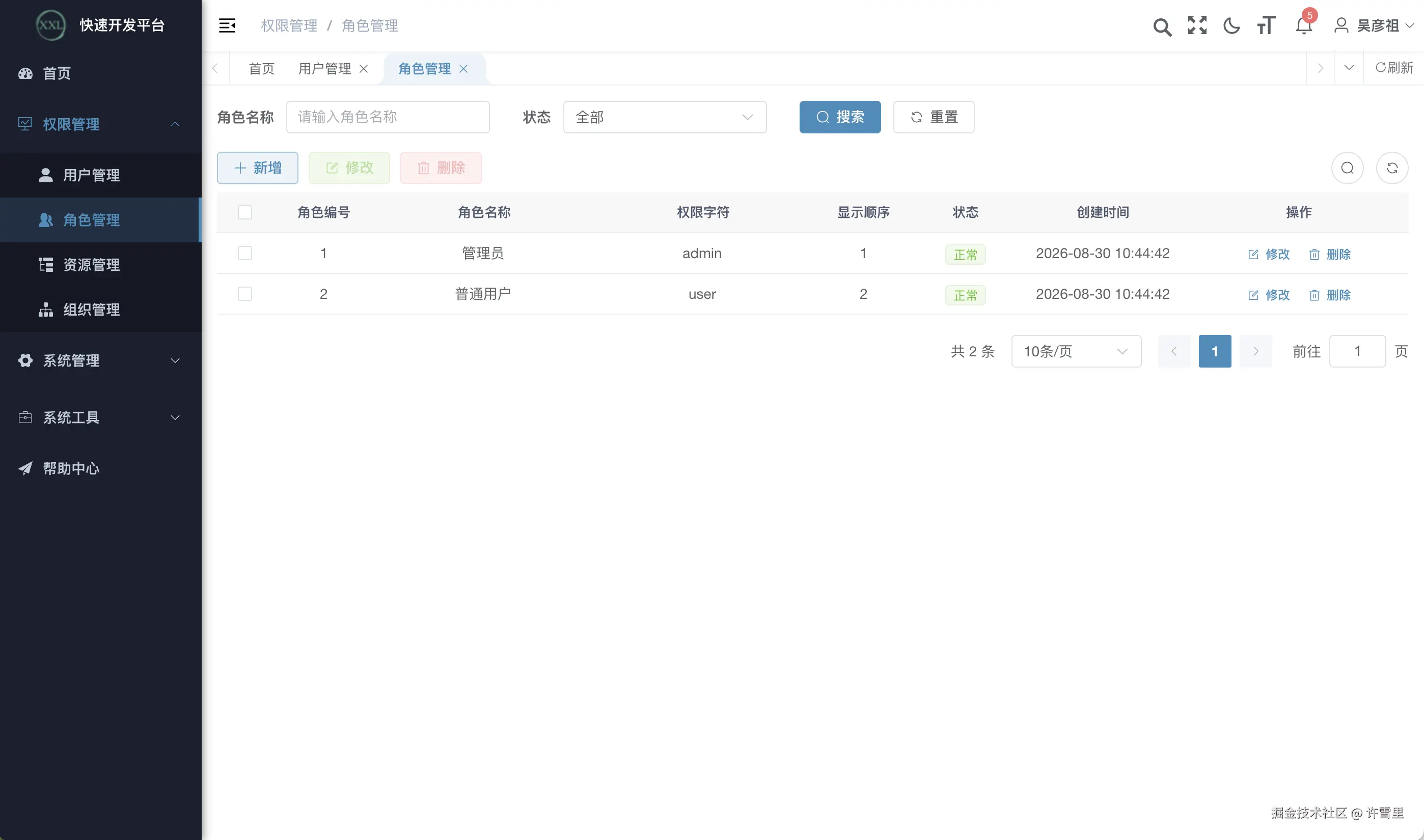Click the 创建时间 column header
This screenshot has width=1424, height=840.
tap(1103, 212)
